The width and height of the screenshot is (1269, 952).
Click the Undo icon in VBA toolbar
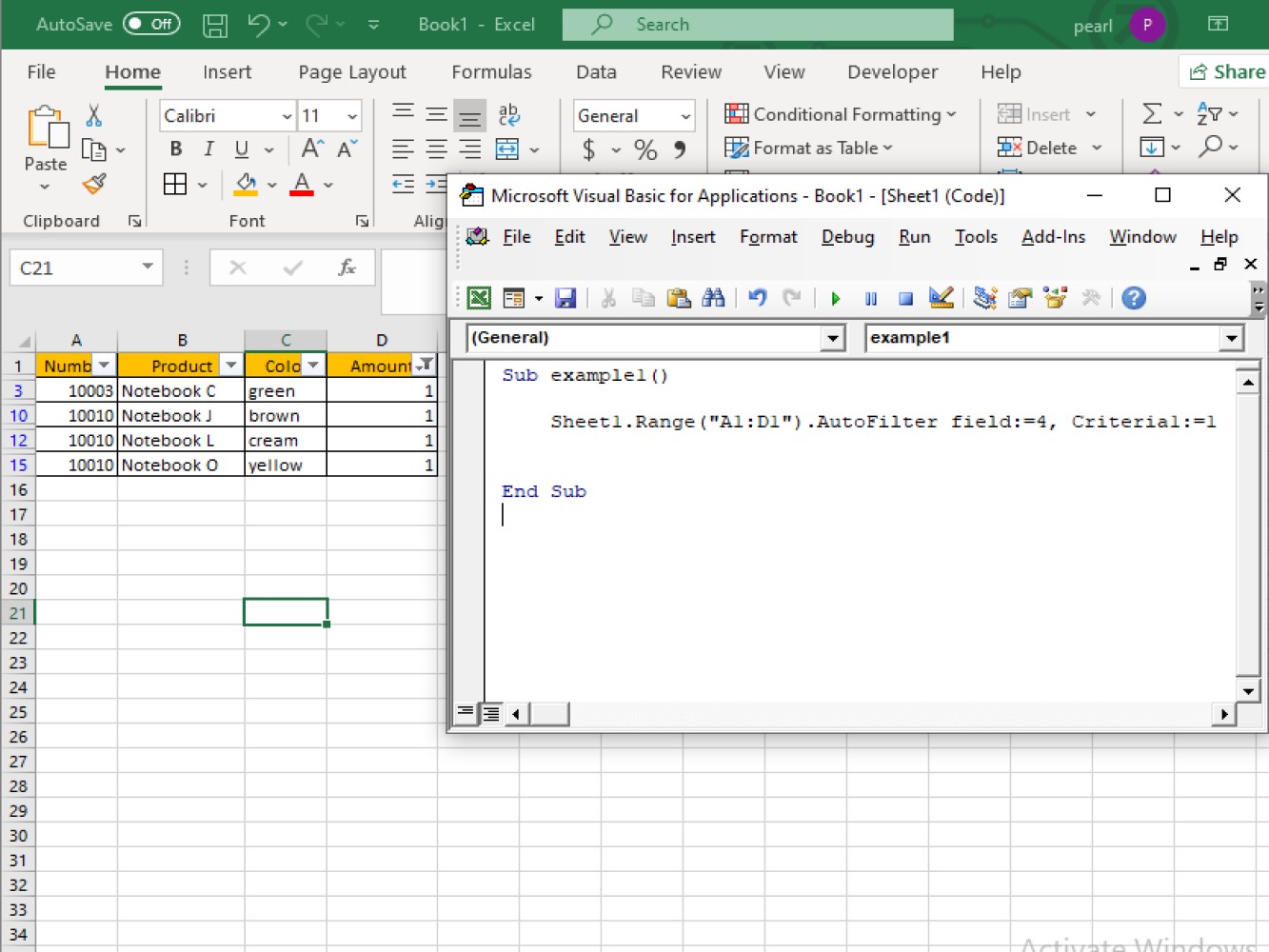[x=758, y=298]
